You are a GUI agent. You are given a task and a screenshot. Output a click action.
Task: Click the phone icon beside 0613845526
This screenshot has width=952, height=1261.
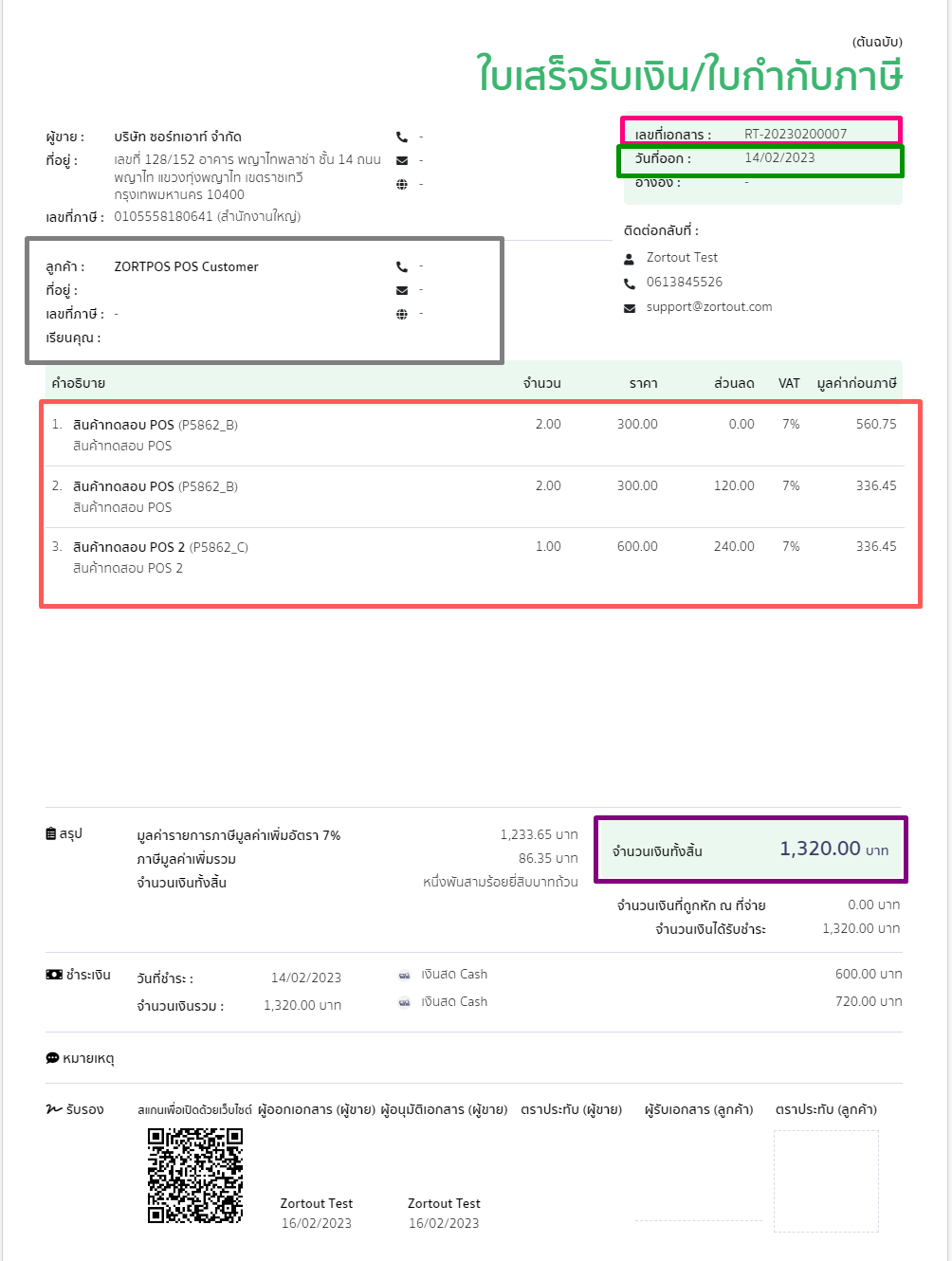[630, 283]
